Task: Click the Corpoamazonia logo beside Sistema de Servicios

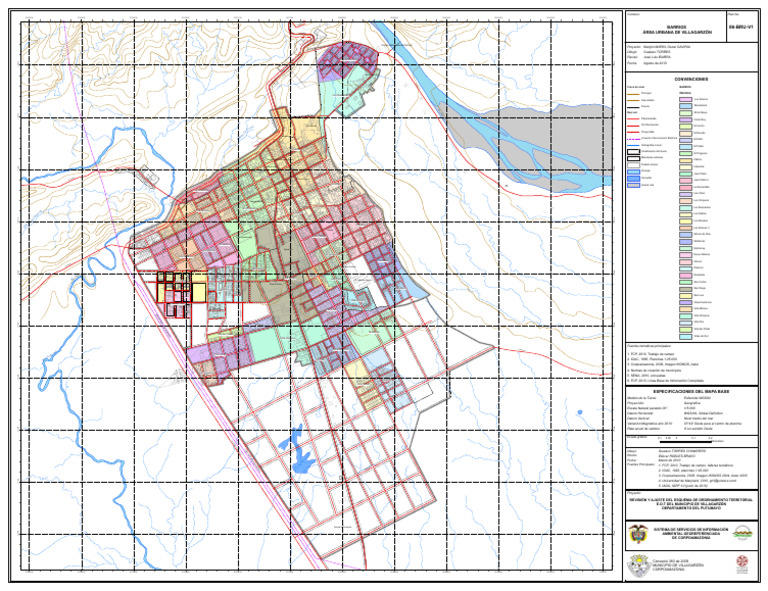Action: point(743,533)
